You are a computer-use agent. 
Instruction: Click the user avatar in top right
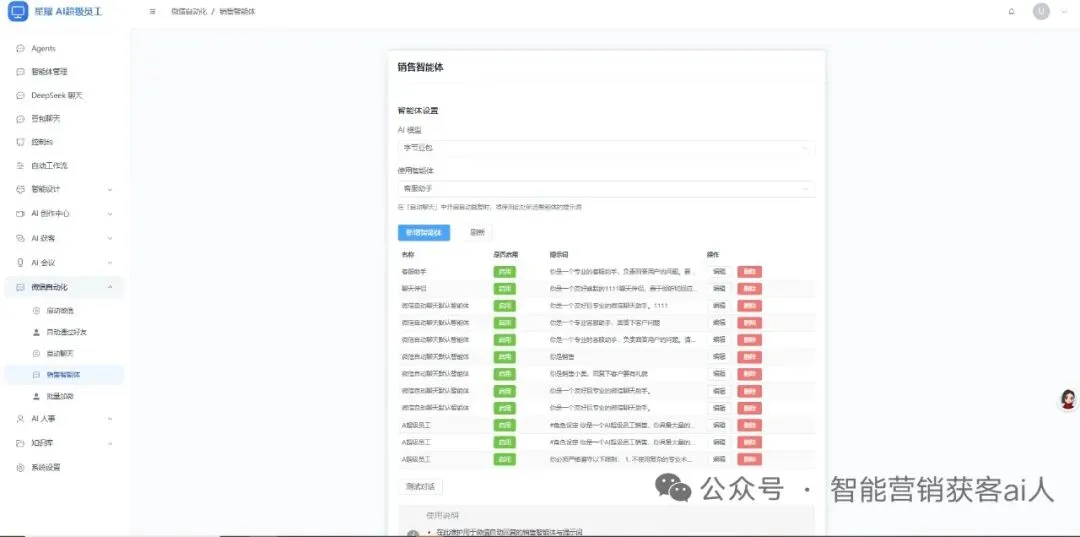click(x=1041, y=11)
